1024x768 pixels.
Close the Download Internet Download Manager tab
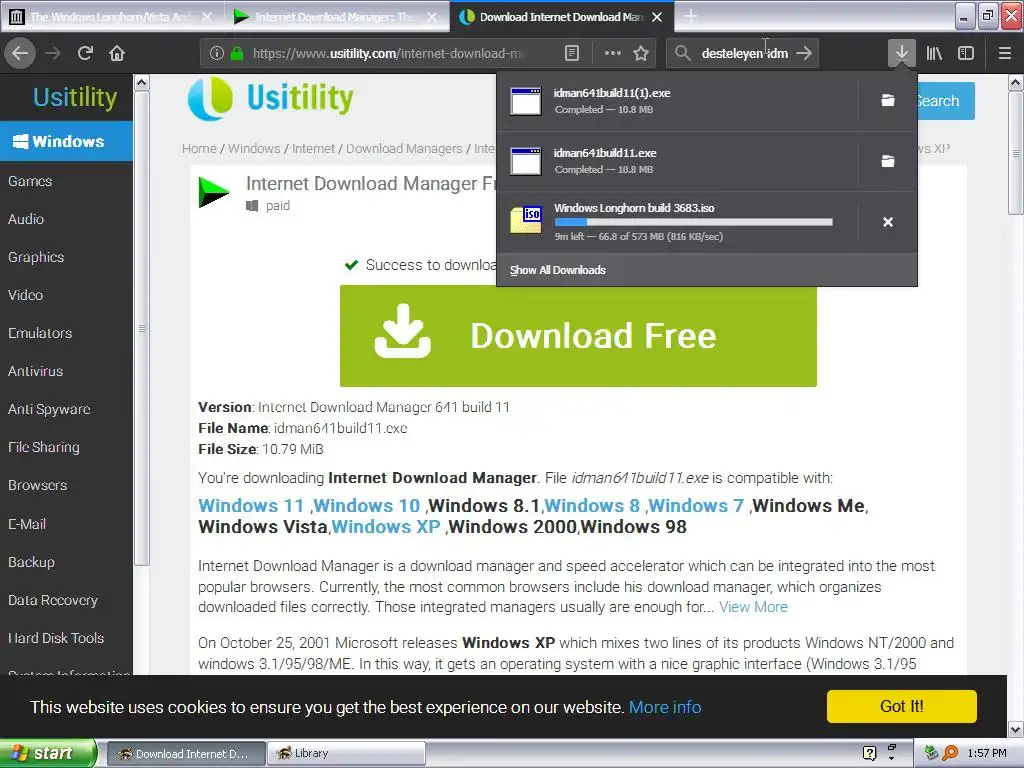[657, 17]
